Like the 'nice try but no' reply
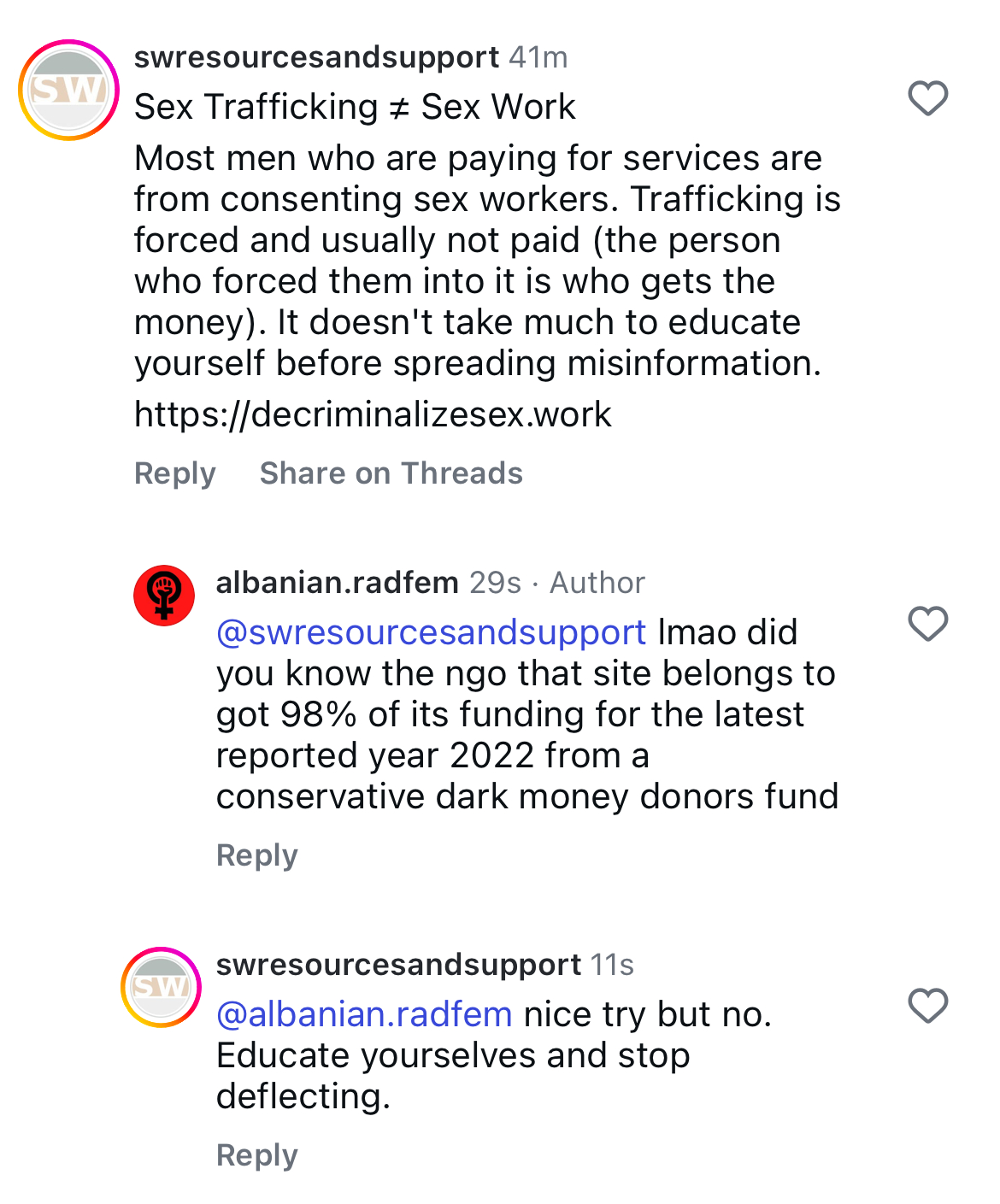Viewport: 1000px width, 1204px height. (x=927, y=1006)
